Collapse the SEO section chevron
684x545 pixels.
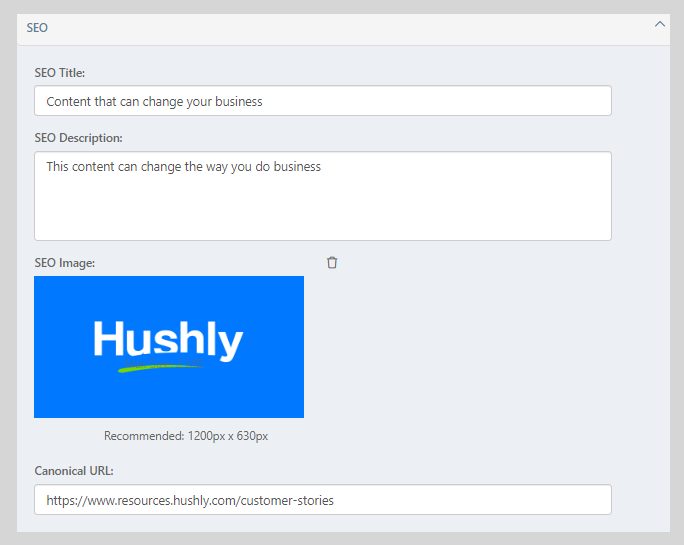(x=660, y=24)
